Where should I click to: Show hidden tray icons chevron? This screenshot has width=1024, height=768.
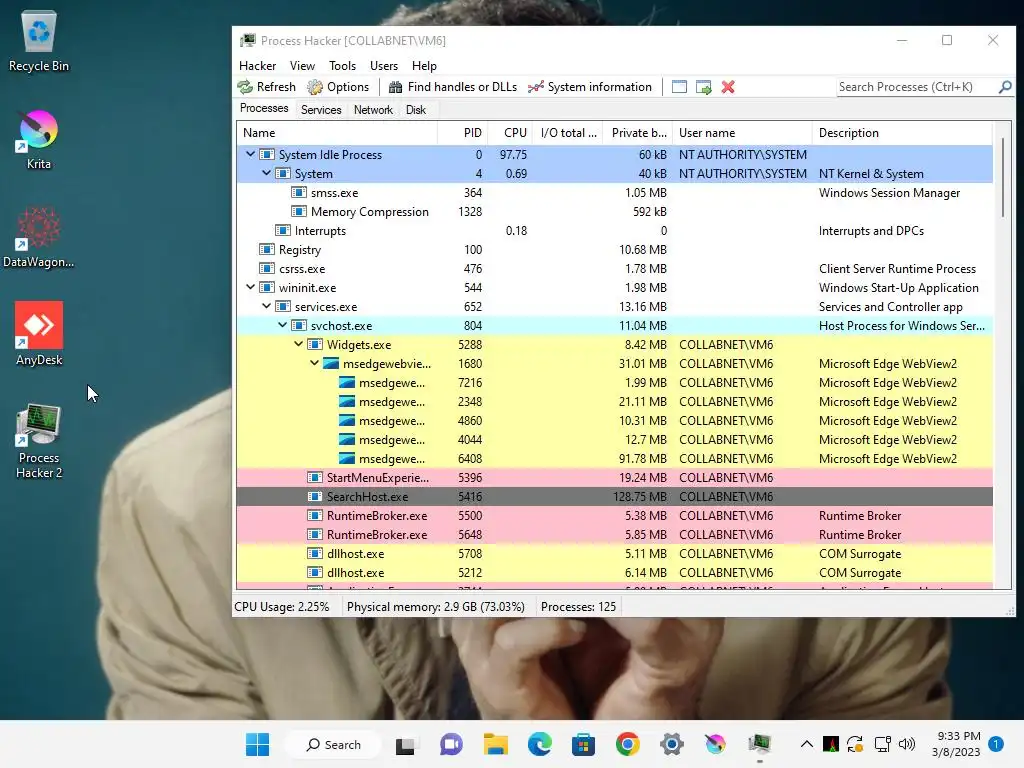pos(807,744)
